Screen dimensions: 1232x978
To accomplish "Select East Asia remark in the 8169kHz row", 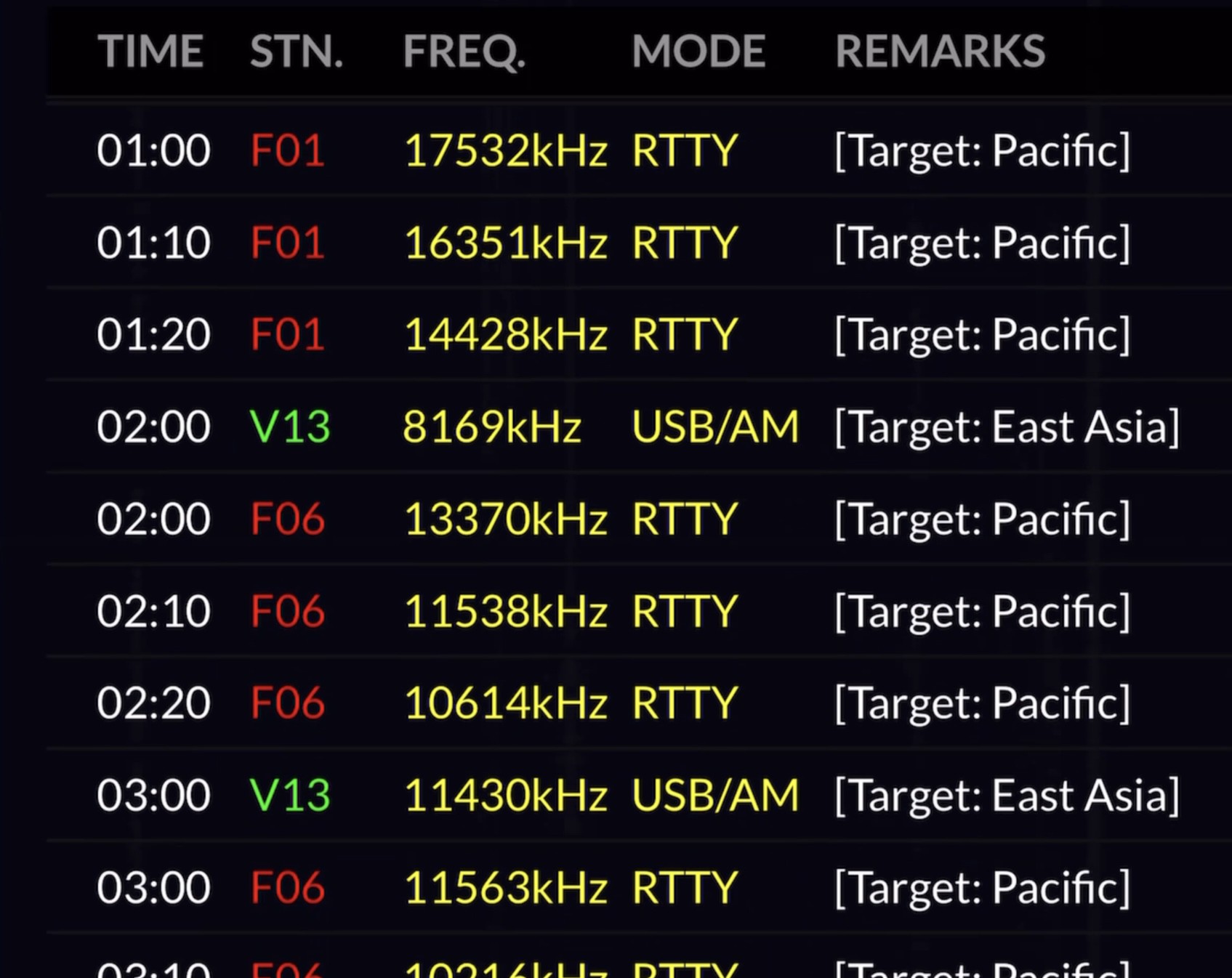I will pos(1007,427).
